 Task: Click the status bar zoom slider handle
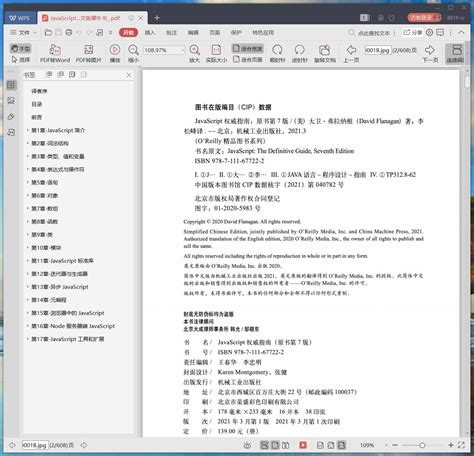(422, 445)
